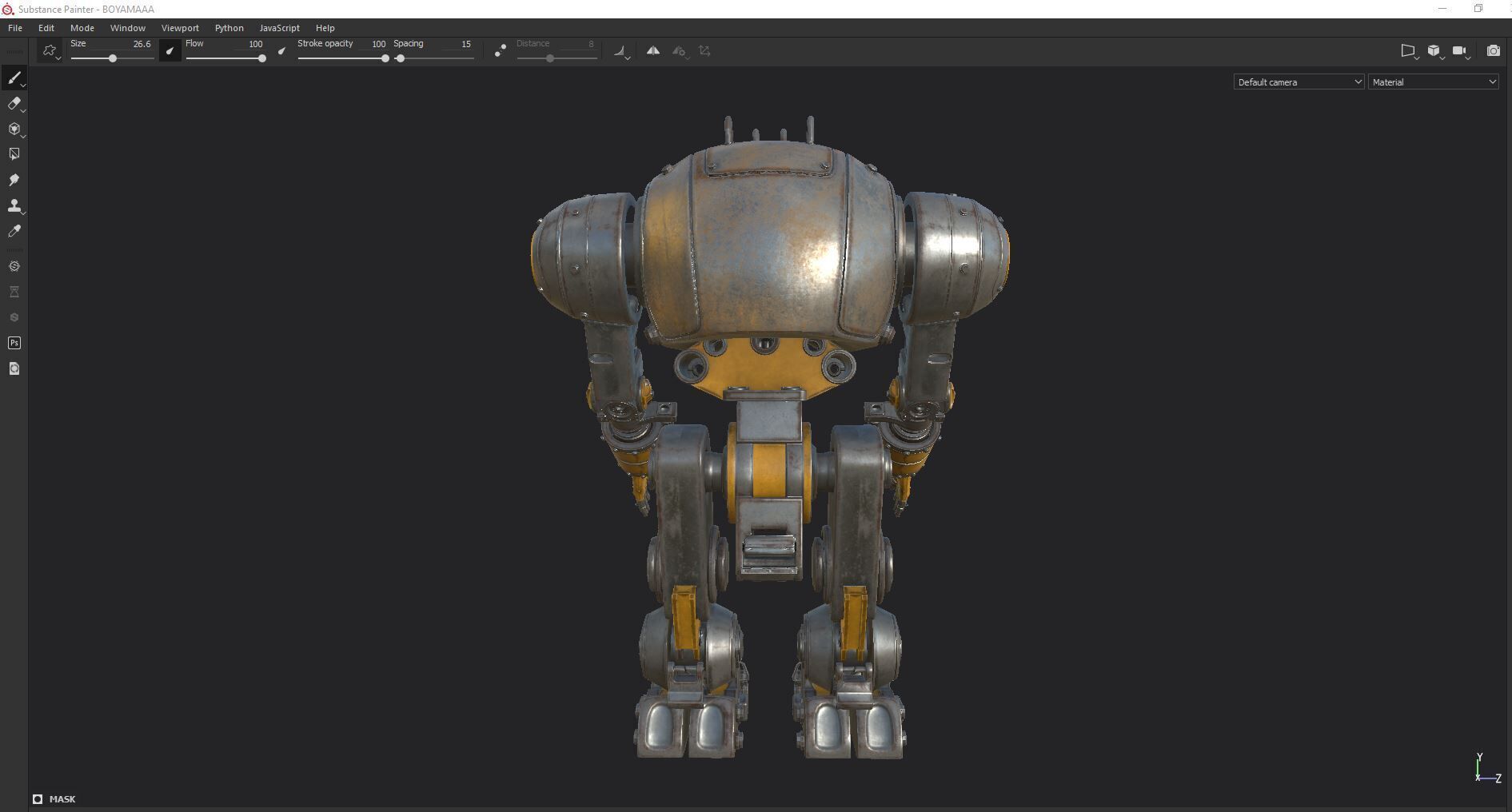Click the Substance Painter title bar logo

(8, 10)
